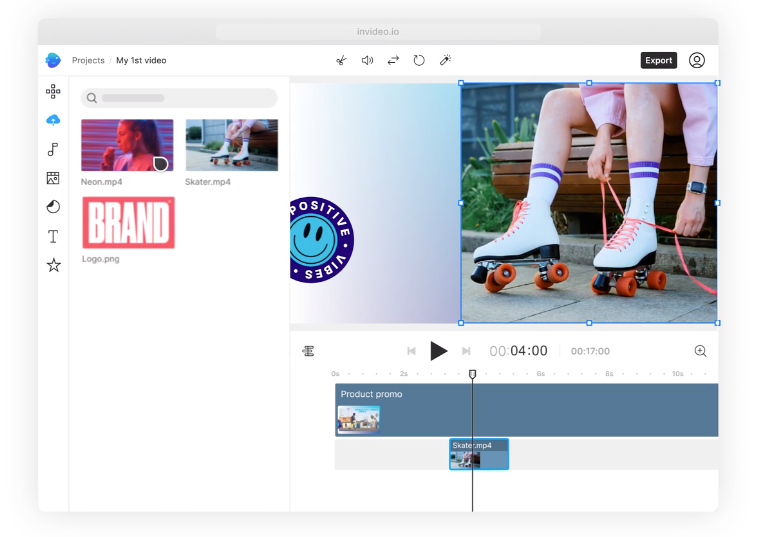Click the media search field

click(x=179, y=98)
